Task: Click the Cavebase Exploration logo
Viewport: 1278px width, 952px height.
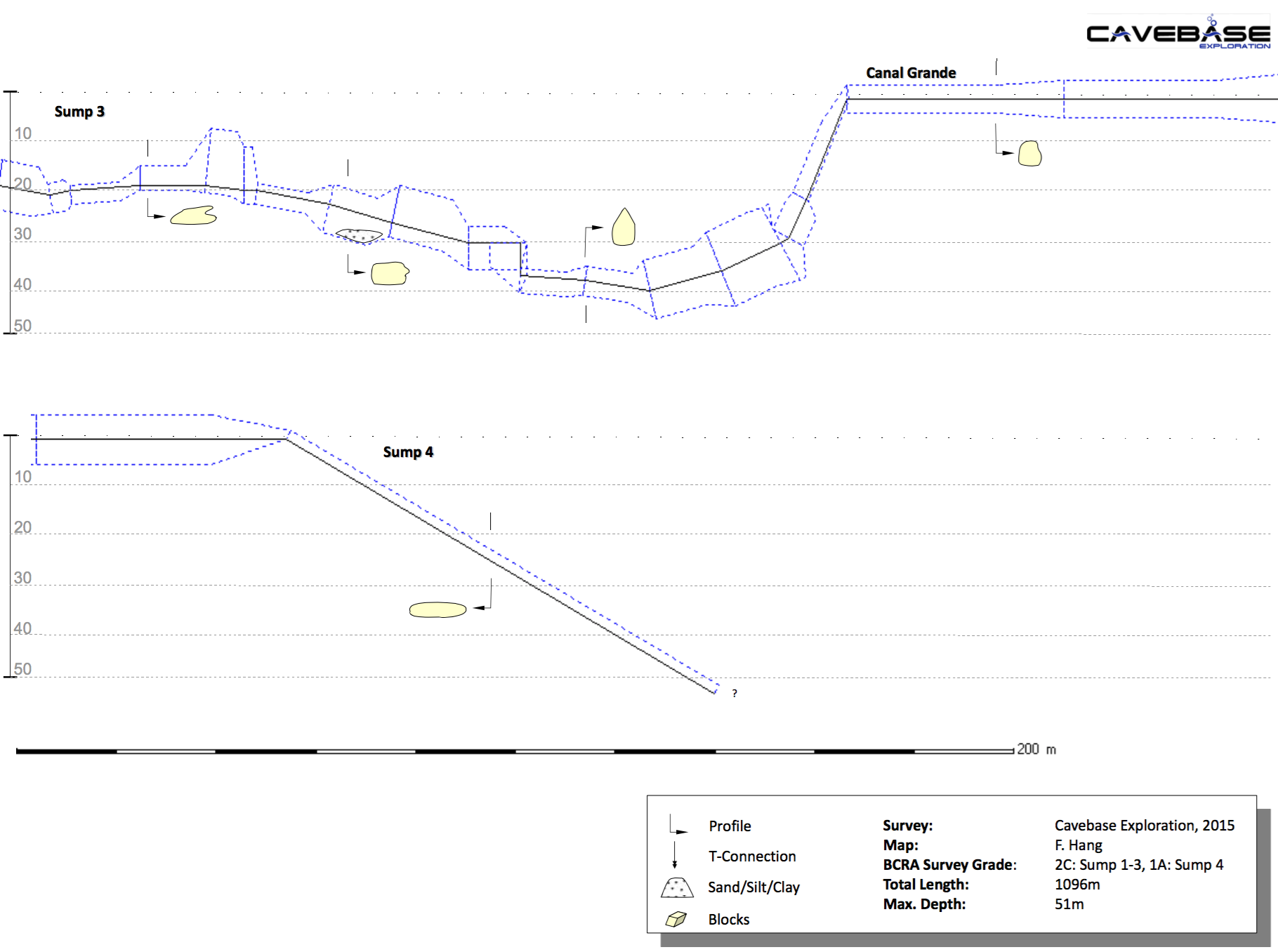Action: (x=1178, y=34)
